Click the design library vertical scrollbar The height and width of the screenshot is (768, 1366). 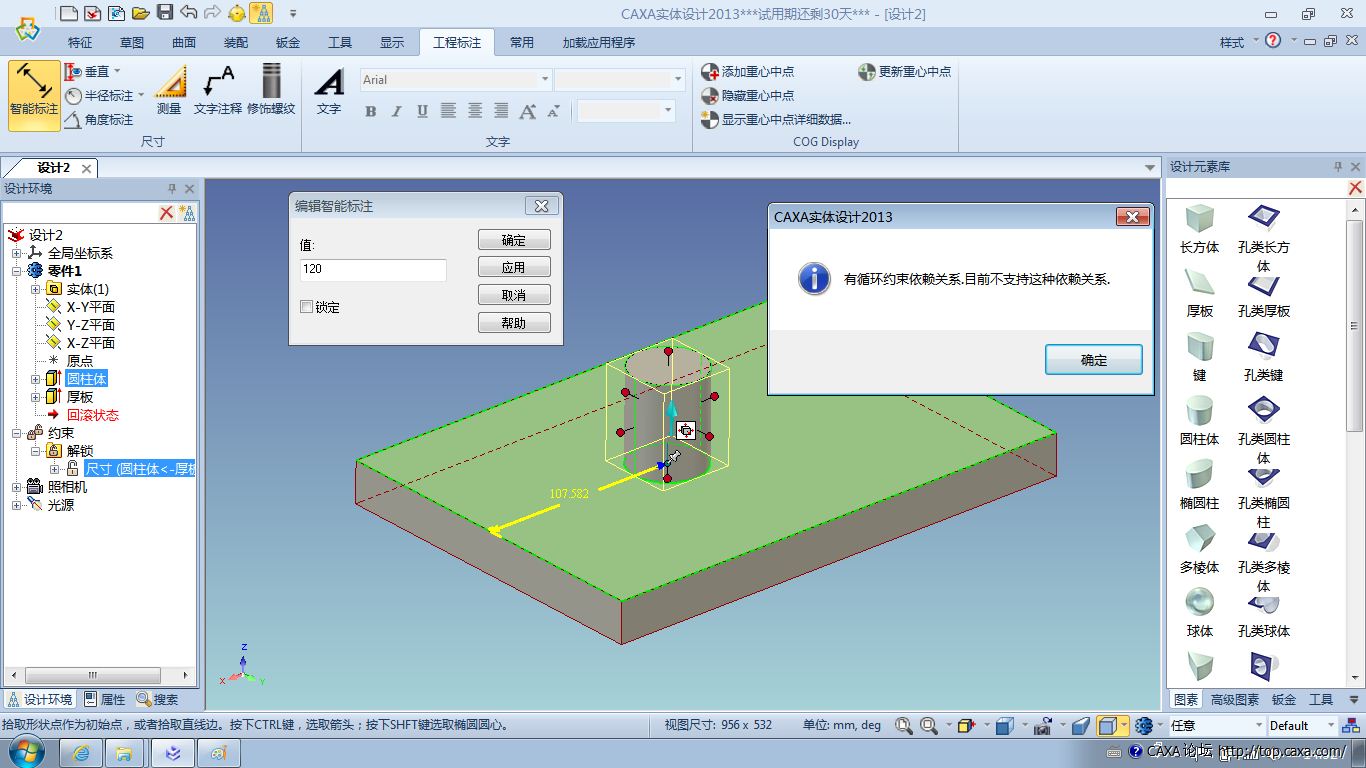[1355, 325]
